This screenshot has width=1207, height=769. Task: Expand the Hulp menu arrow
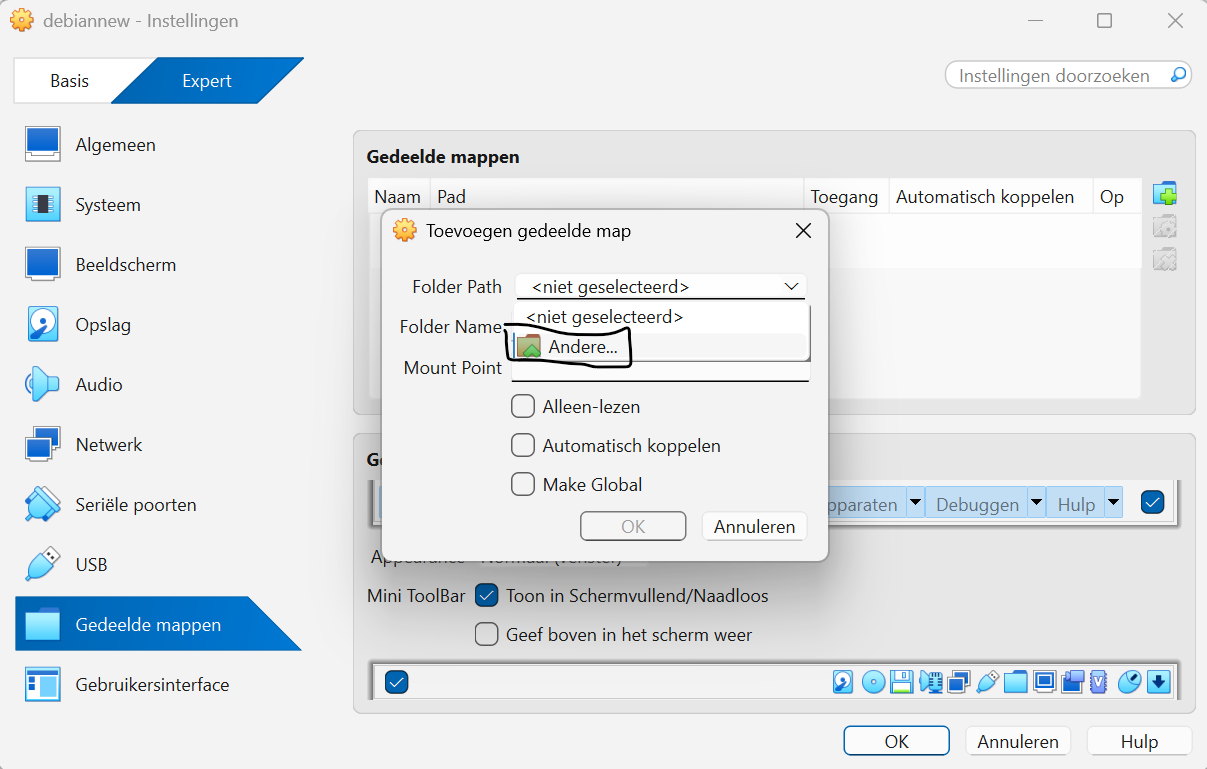1113,503
